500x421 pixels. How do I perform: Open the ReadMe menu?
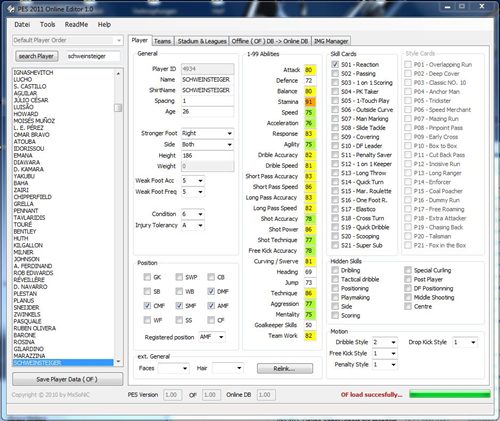pos(76,24)
